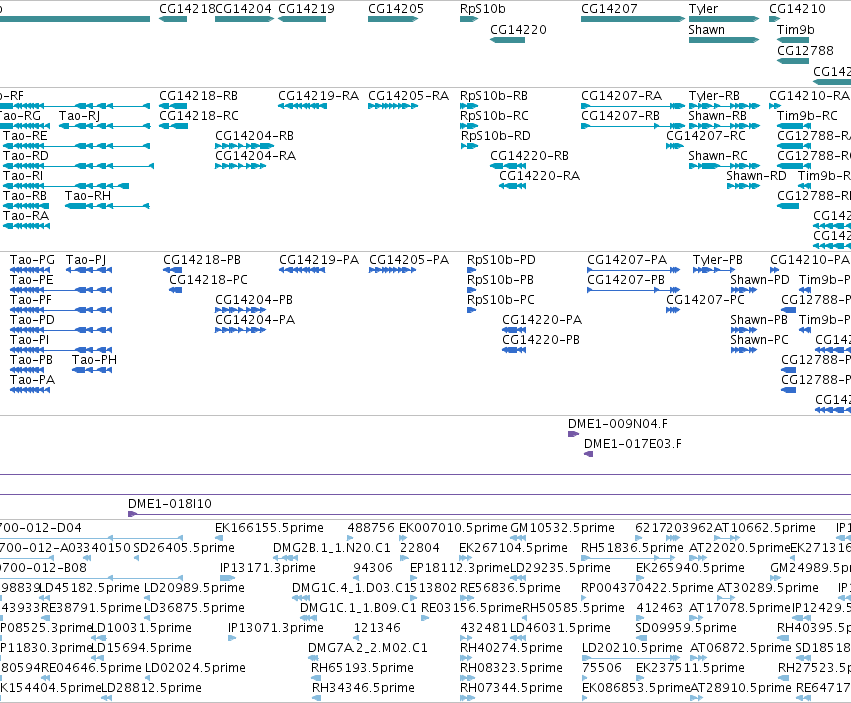This screenshot has height=703, width=851.
Task: Select the RpS10b-PC protein label
Action: coord(500,300)
